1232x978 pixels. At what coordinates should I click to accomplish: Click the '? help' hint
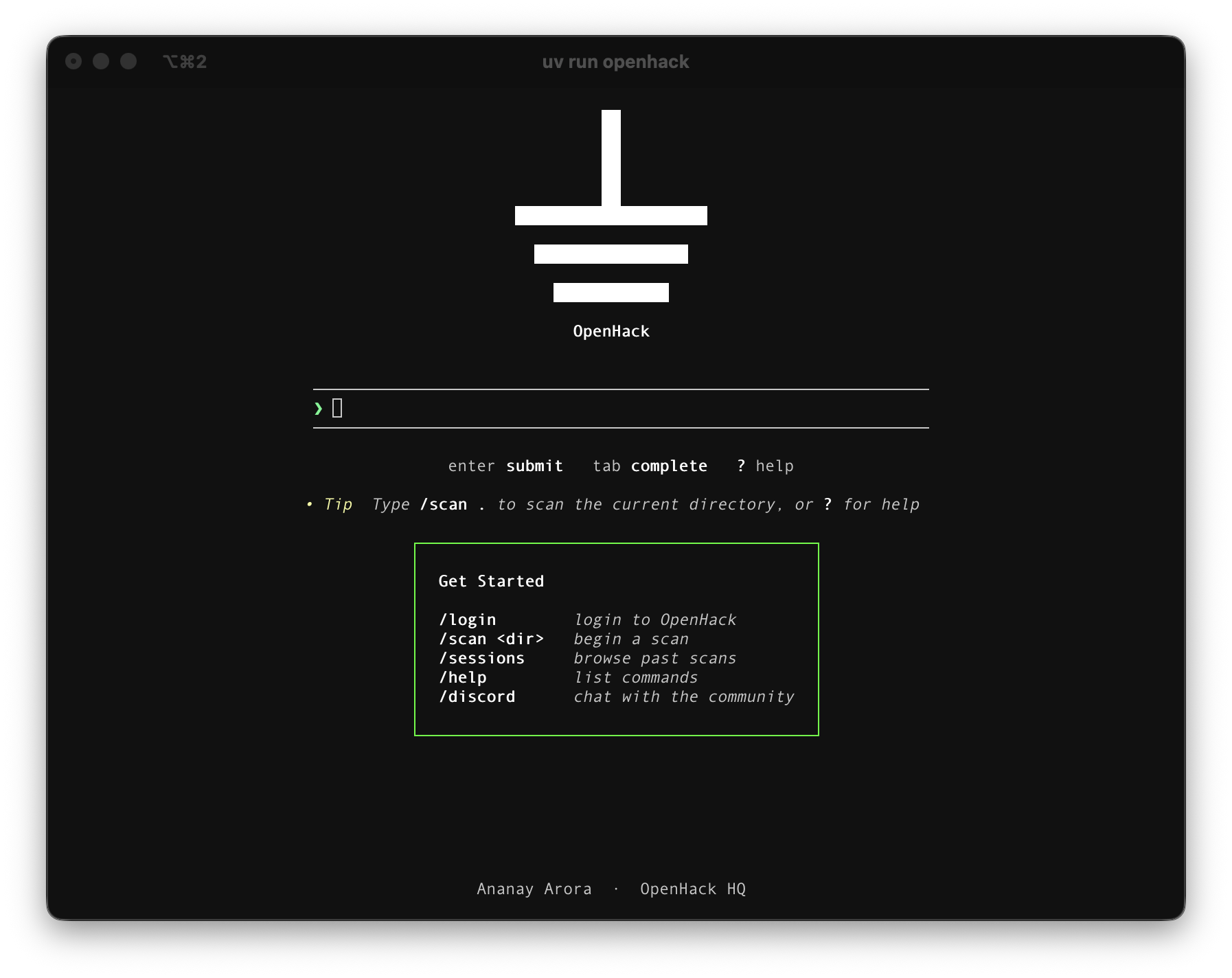pyautogui.click(x=765, y=466)
